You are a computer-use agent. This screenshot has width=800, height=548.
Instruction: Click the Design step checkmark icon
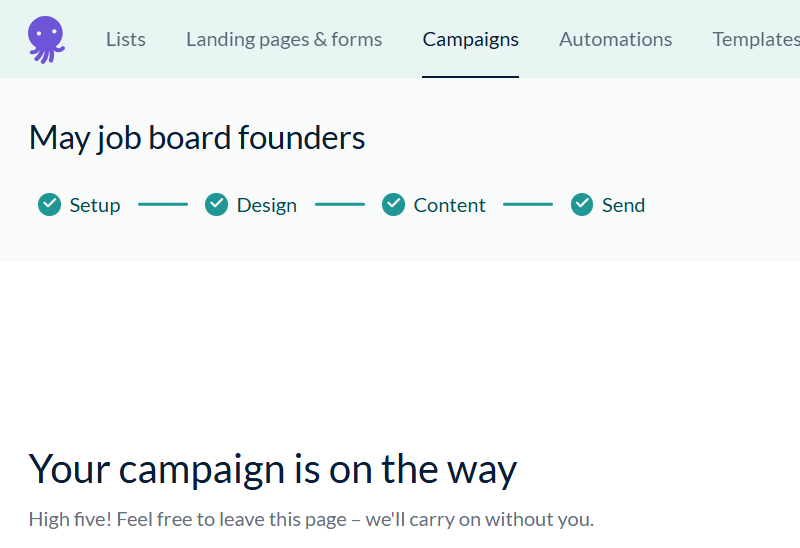[216, 205]
